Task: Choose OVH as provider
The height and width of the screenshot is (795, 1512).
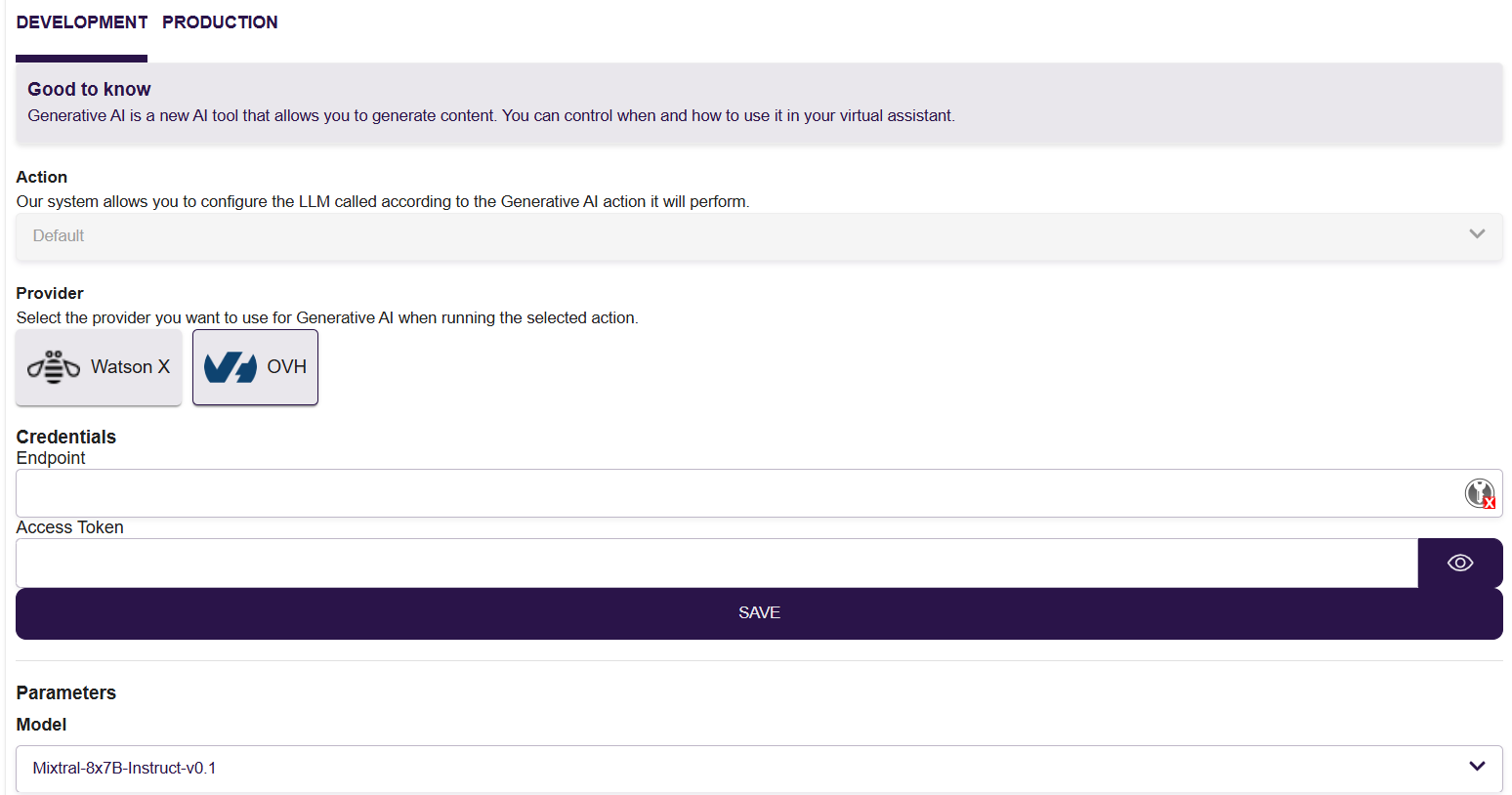Action: [x=255, y=367]
